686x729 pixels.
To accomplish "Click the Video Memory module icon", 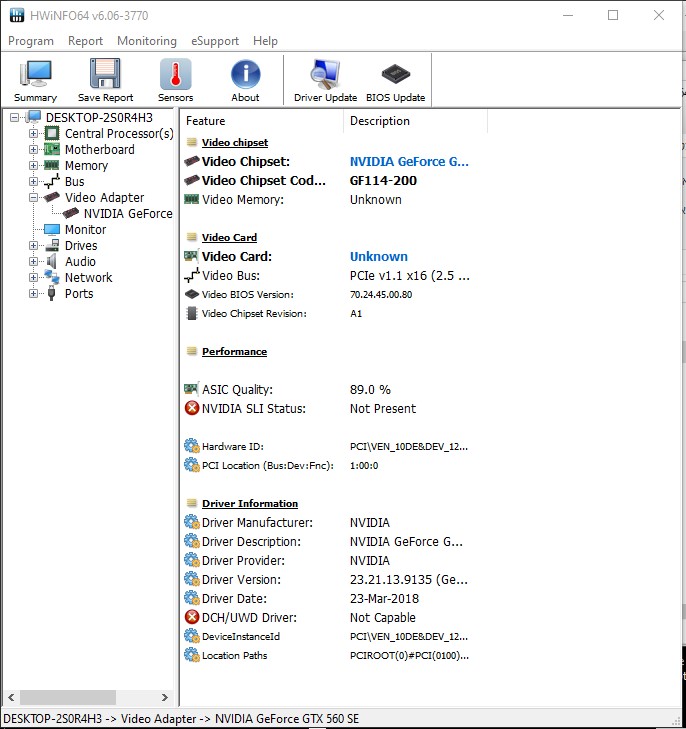I will tap(191, 199).
